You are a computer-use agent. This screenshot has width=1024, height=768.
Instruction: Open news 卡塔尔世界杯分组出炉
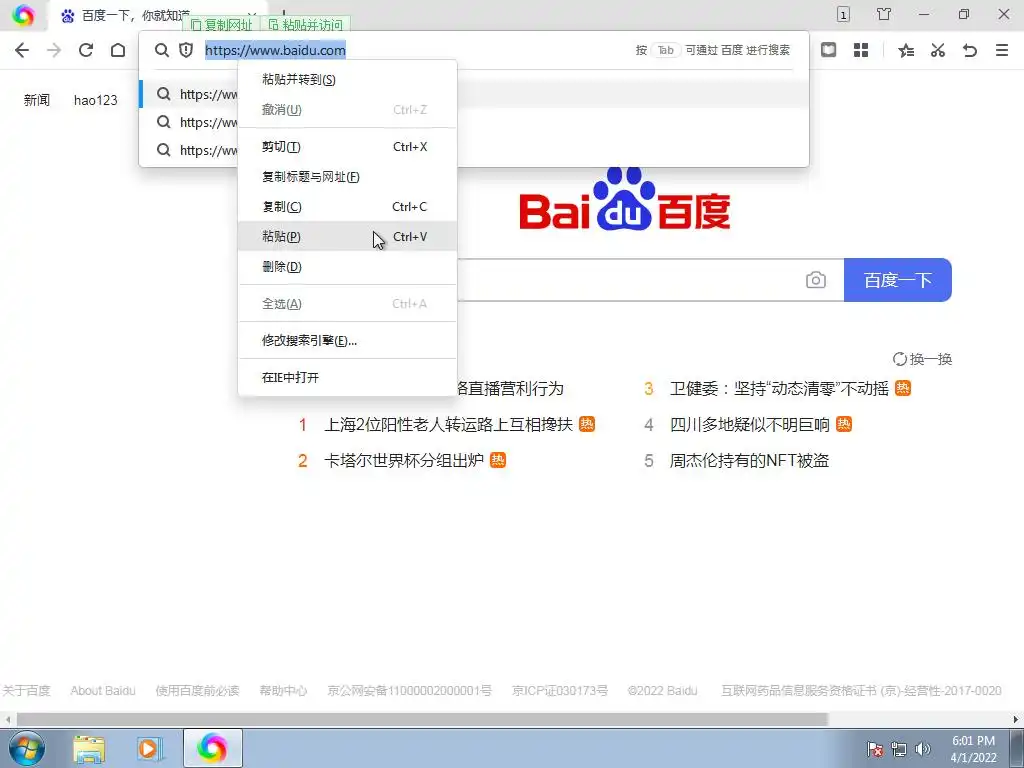coord(404,460)
